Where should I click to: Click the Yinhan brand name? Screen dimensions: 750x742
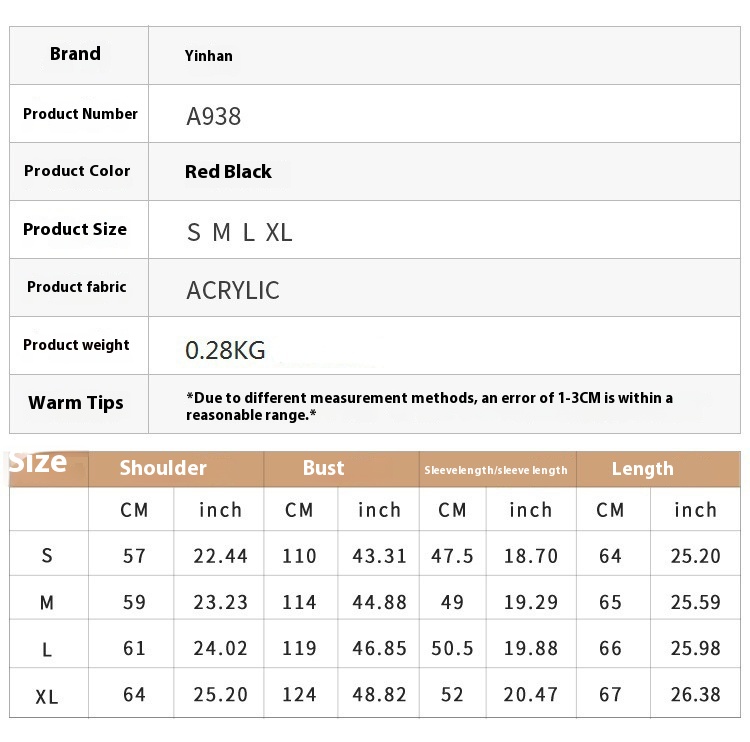[209, 56]
